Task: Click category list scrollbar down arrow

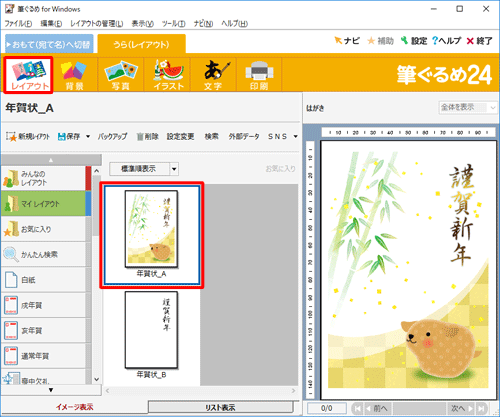Action: click(97, 379)
